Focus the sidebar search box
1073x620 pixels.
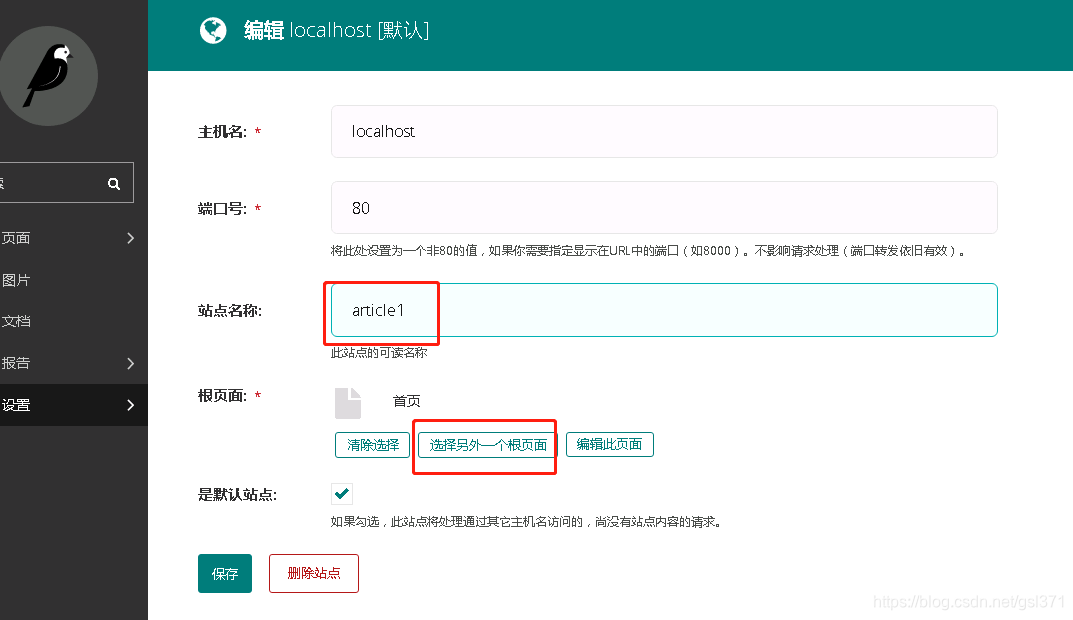click(66, 183)
